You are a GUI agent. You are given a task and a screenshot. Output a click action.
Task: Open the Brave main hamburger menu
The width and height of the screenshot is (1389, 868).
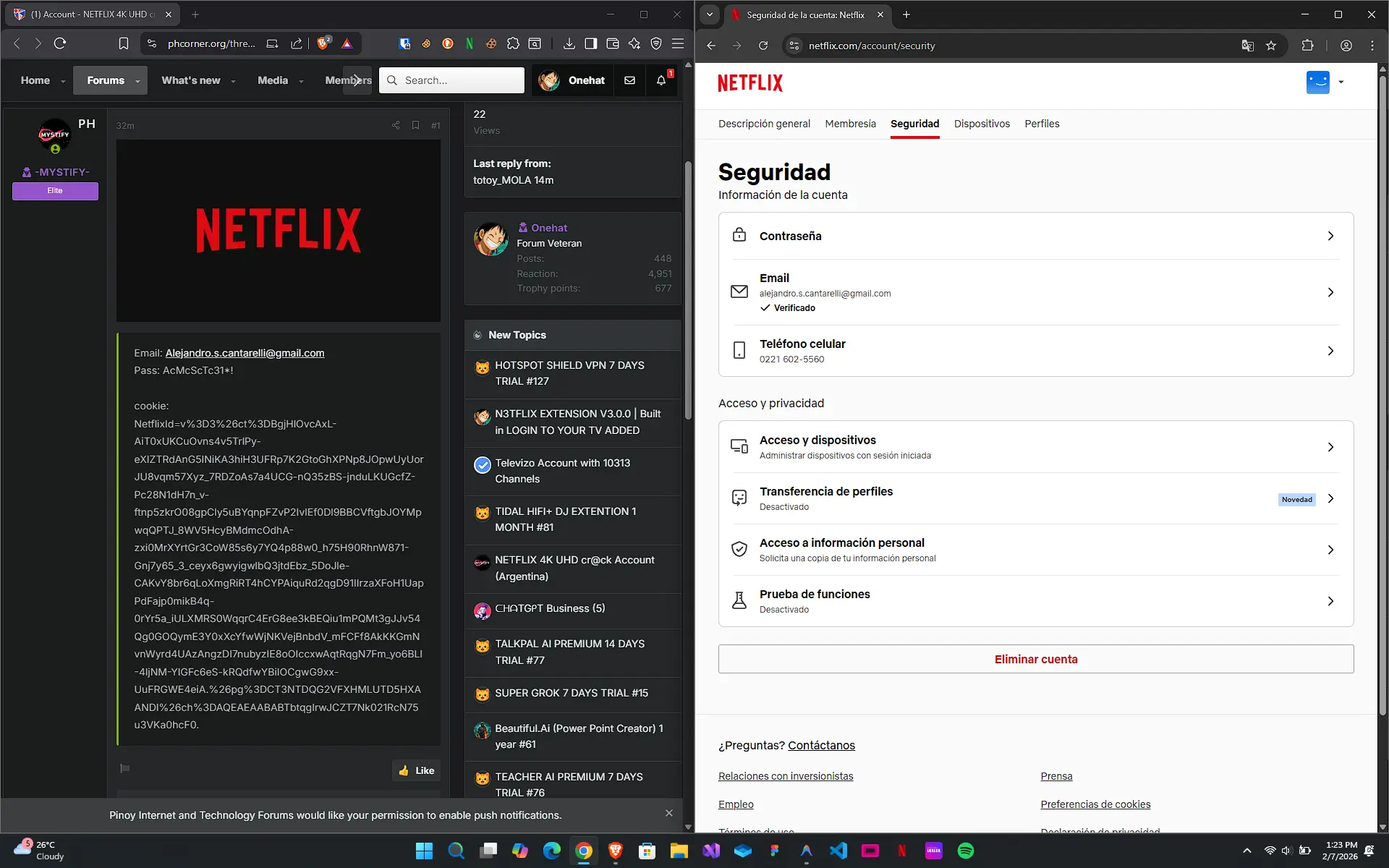[678, 43]
